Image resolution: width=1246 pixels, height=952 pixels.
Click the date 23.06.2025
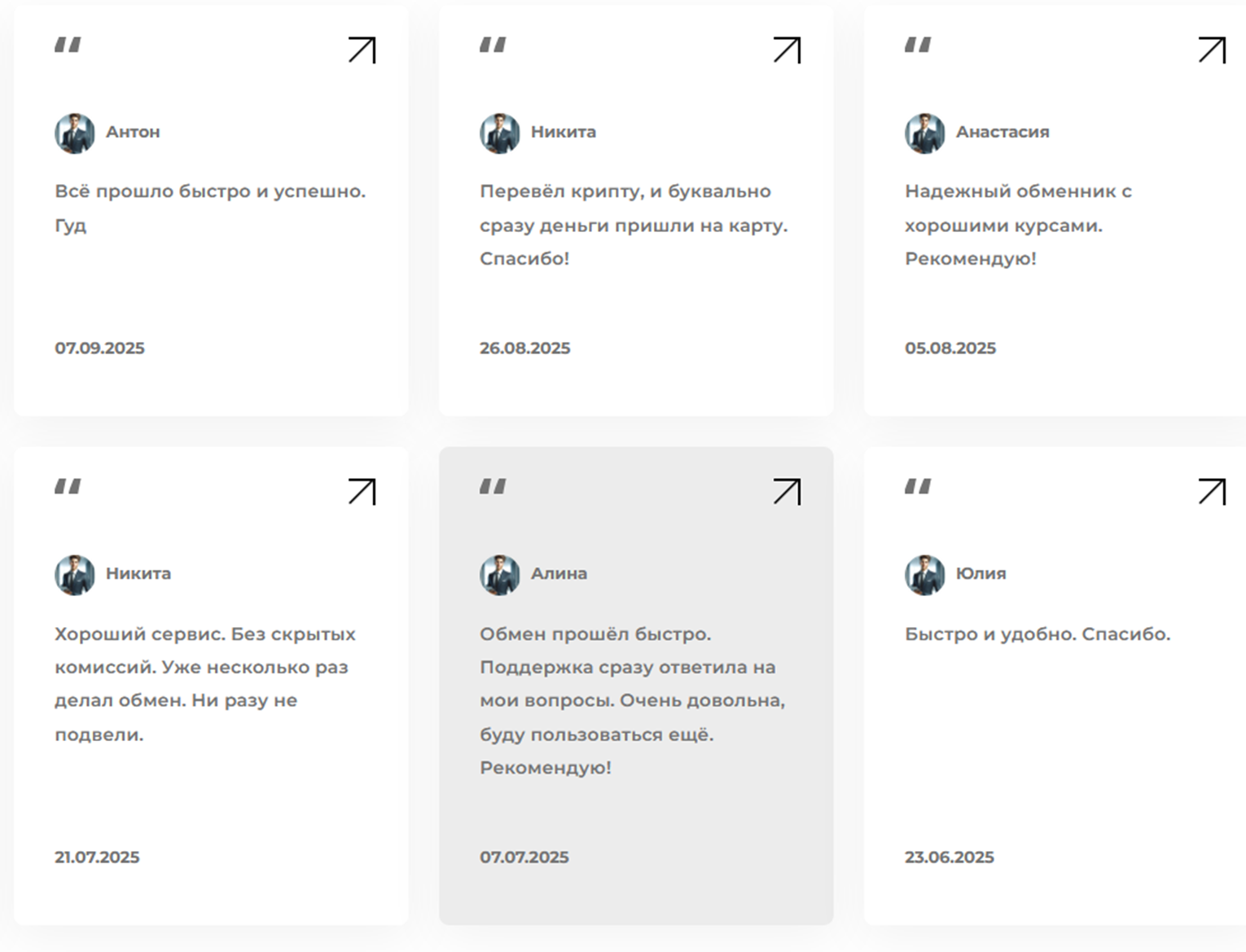coord(950,857)
